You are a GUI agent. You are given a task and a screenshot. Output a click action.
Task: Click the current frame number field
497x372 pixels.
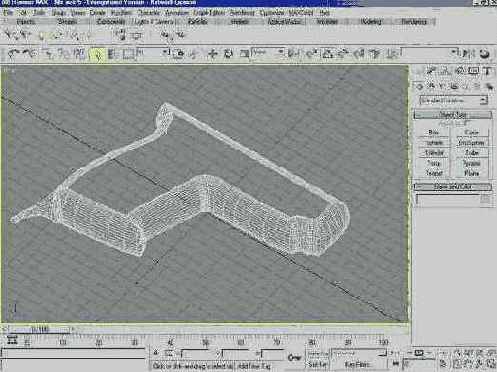[x=418, y=363]
